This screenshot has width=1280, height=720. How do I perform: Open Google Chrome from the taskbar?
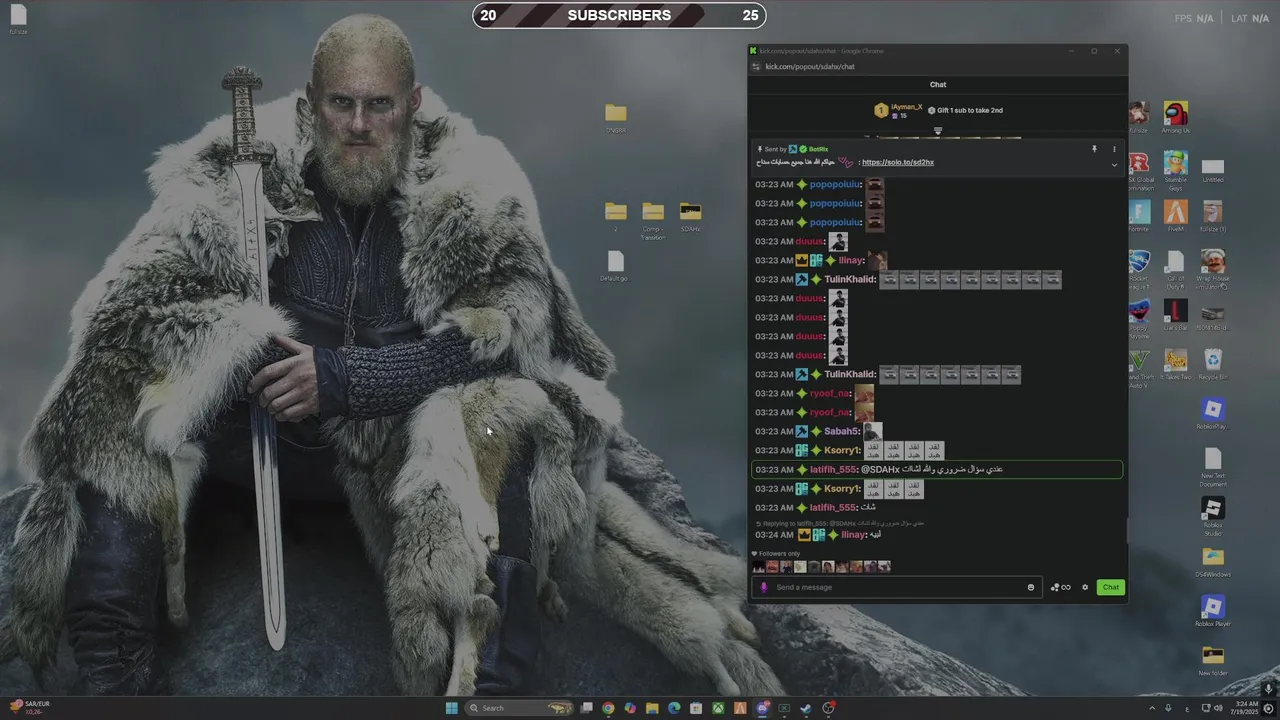pos(608,708)
